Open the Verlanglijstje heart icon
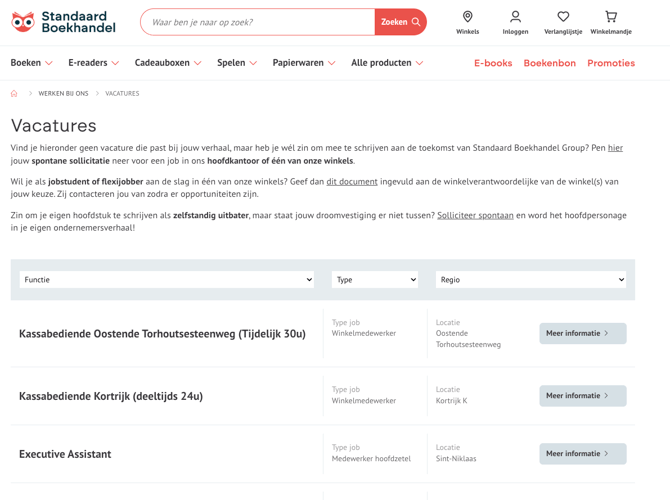 point(563,22)
